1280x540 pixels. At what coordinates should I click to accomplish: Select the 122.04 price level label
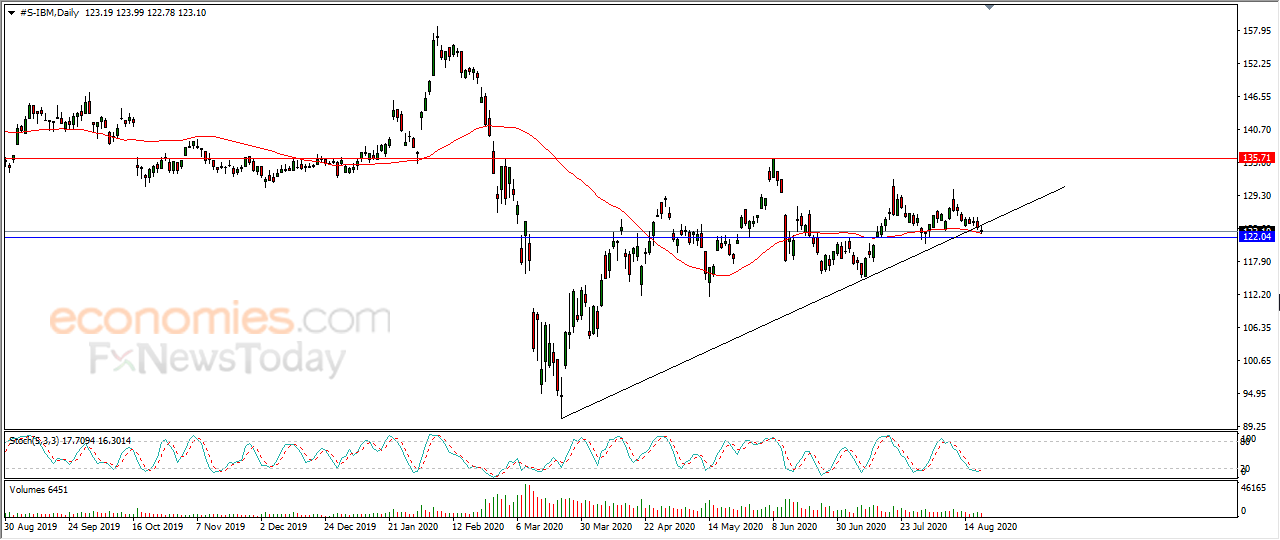[1255, 237]
